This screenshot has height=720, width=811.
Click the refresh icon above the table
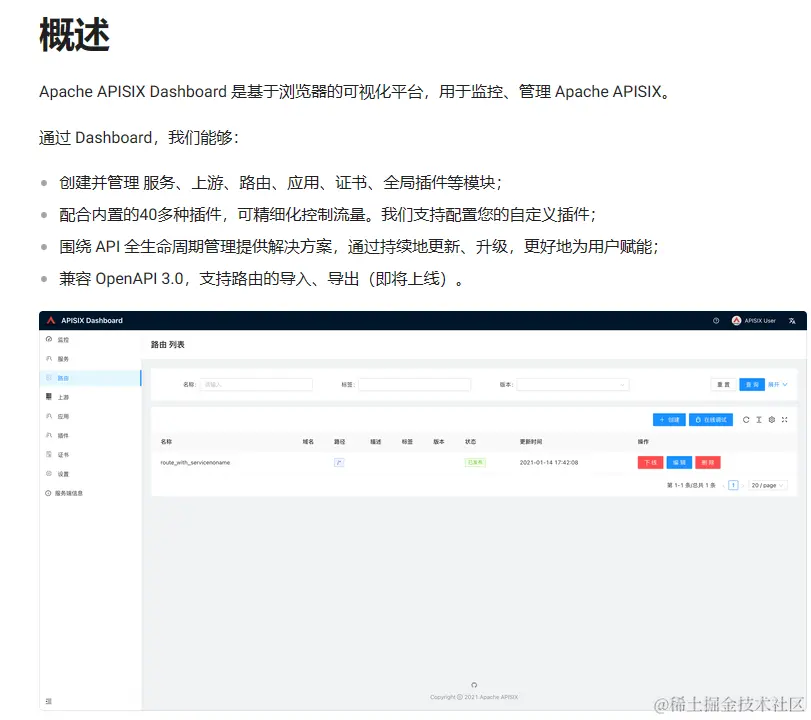click(x=746, y=419)
